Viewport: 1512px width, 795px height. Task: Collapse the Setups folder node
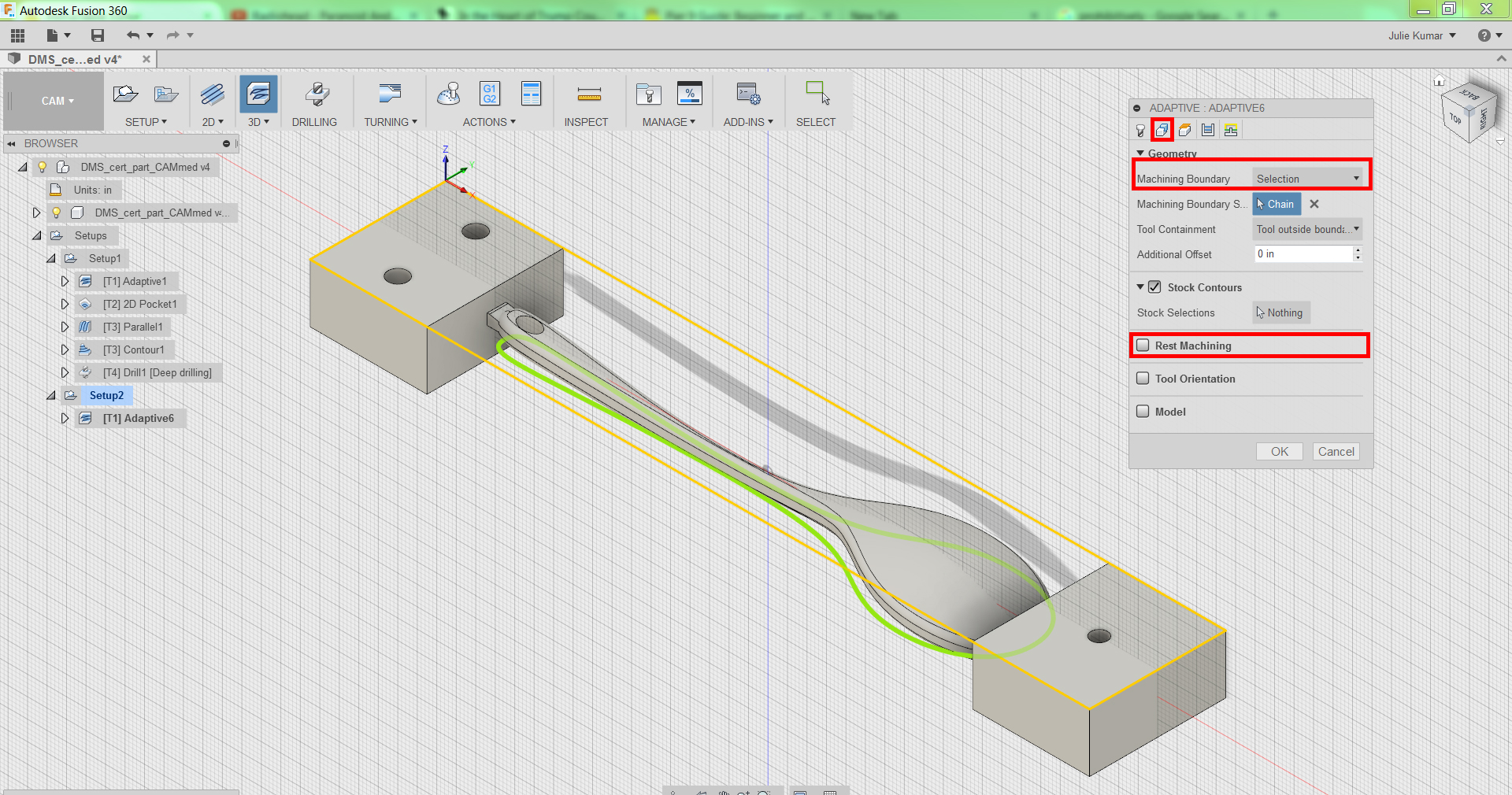pos(37,235)
